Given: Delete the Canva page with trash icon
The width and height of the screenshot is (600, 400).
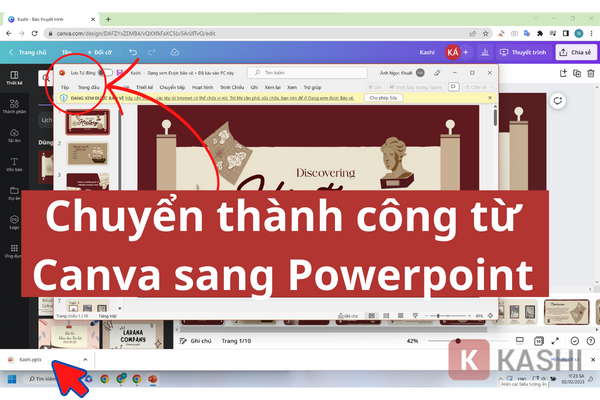Looking at the screenshot, I should (591, 73).
